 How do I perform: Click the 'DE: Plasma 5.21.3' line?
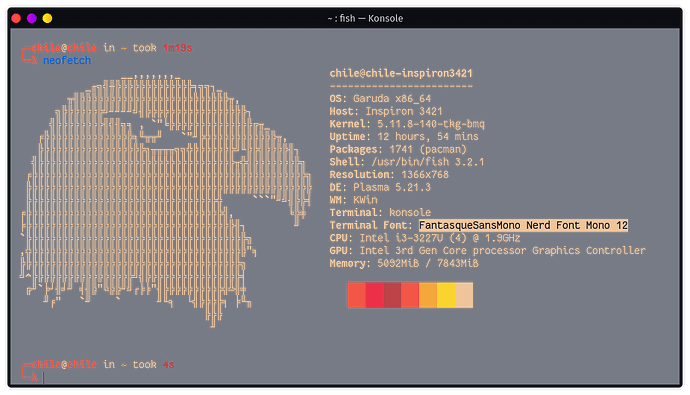380,187
